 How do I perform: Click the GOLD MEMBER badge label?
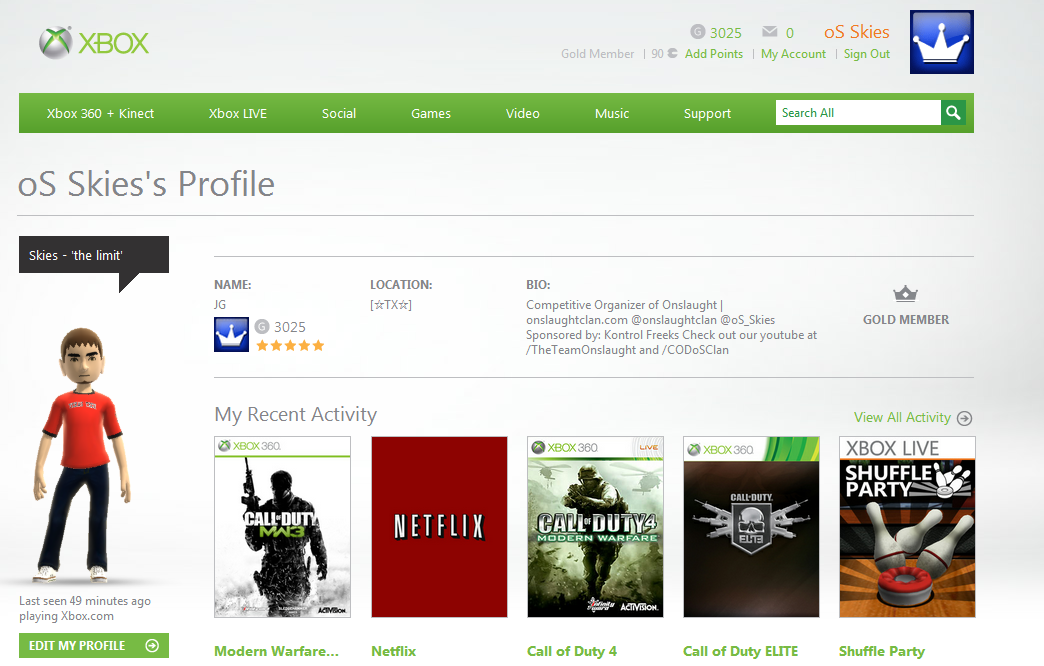[x=906, y=320]
